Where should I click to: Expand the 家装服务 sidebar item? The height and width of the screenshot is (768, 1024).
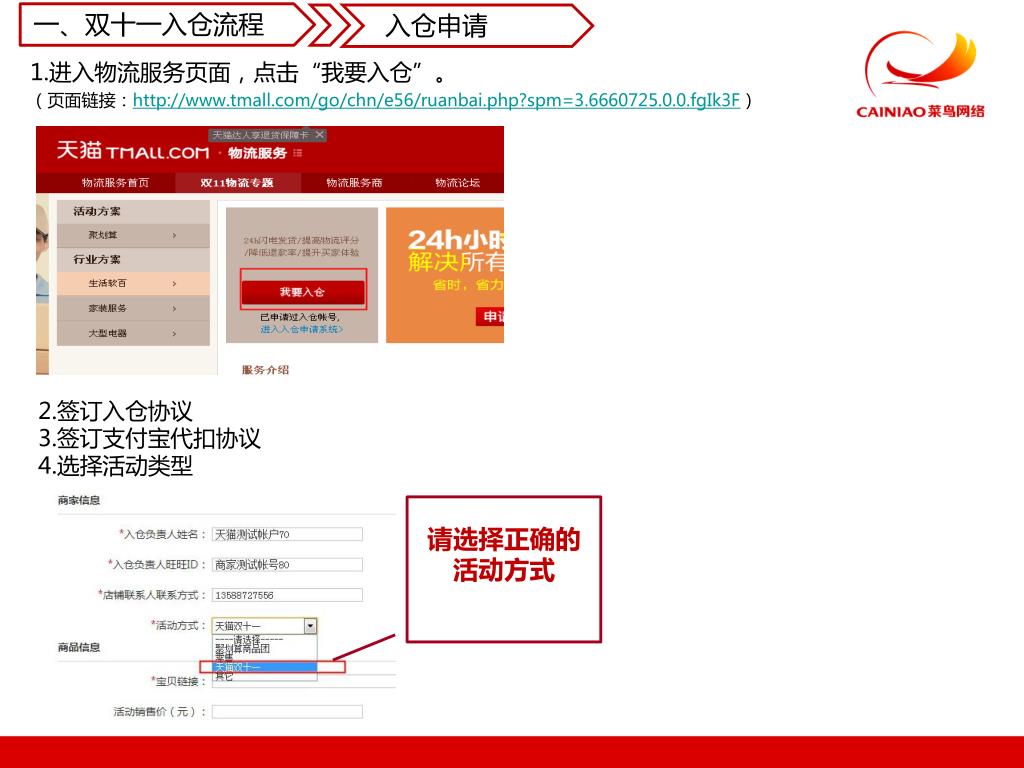pyautogui.click(x=133, y=308)
